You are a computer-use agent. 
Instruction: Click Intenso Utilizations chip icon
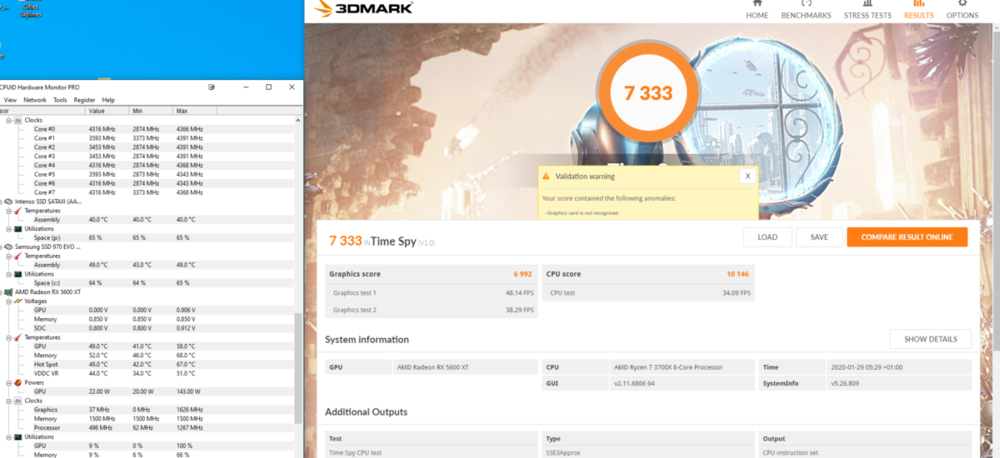(x=18, y=228)
